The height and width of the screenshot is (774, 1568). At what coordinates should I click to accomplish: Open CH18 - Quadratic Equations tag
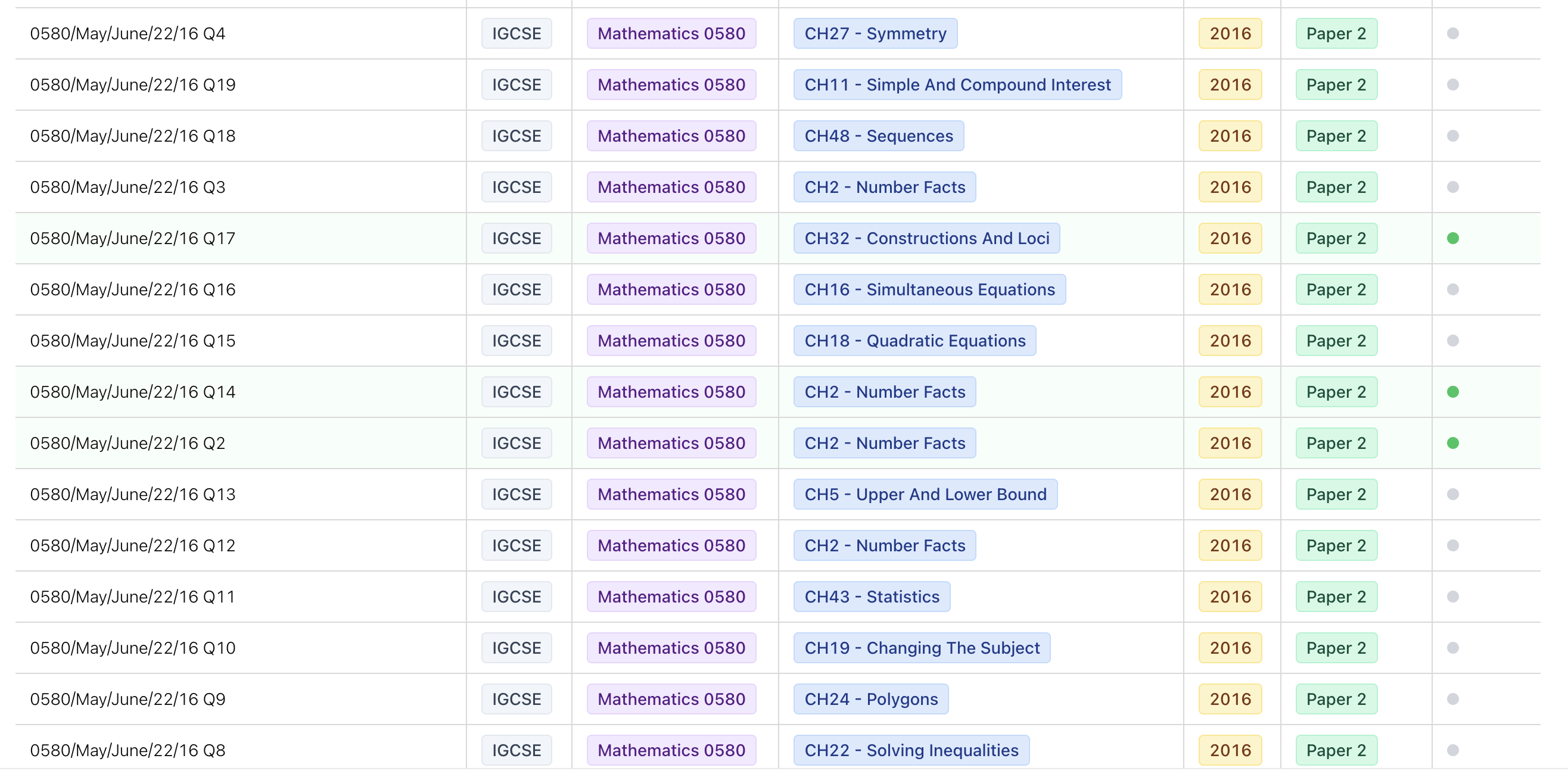pyautogui.click(x=915, y=340)
